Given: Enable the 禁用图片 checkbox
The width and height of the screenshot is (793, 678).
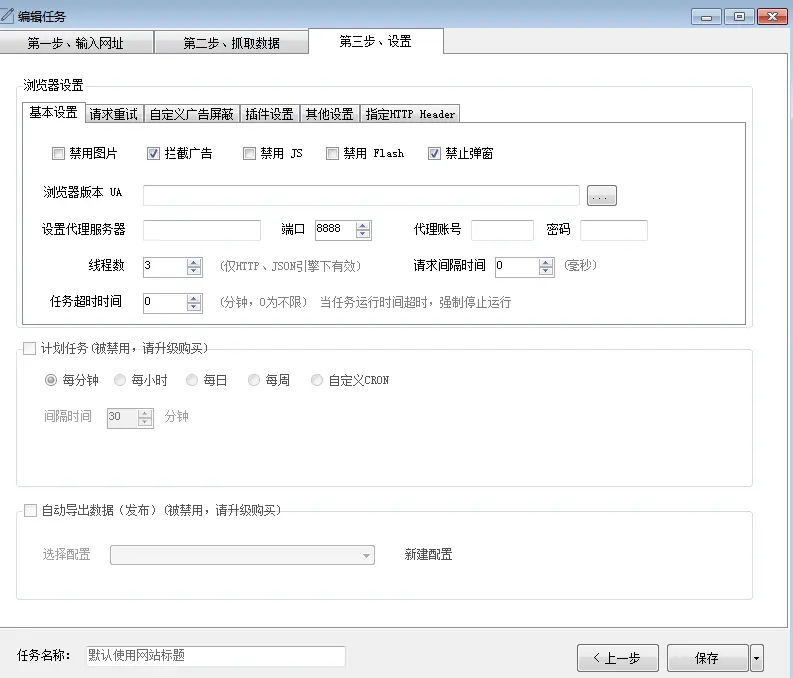Looking at the screenshot, I should click(x=59, y=153).
